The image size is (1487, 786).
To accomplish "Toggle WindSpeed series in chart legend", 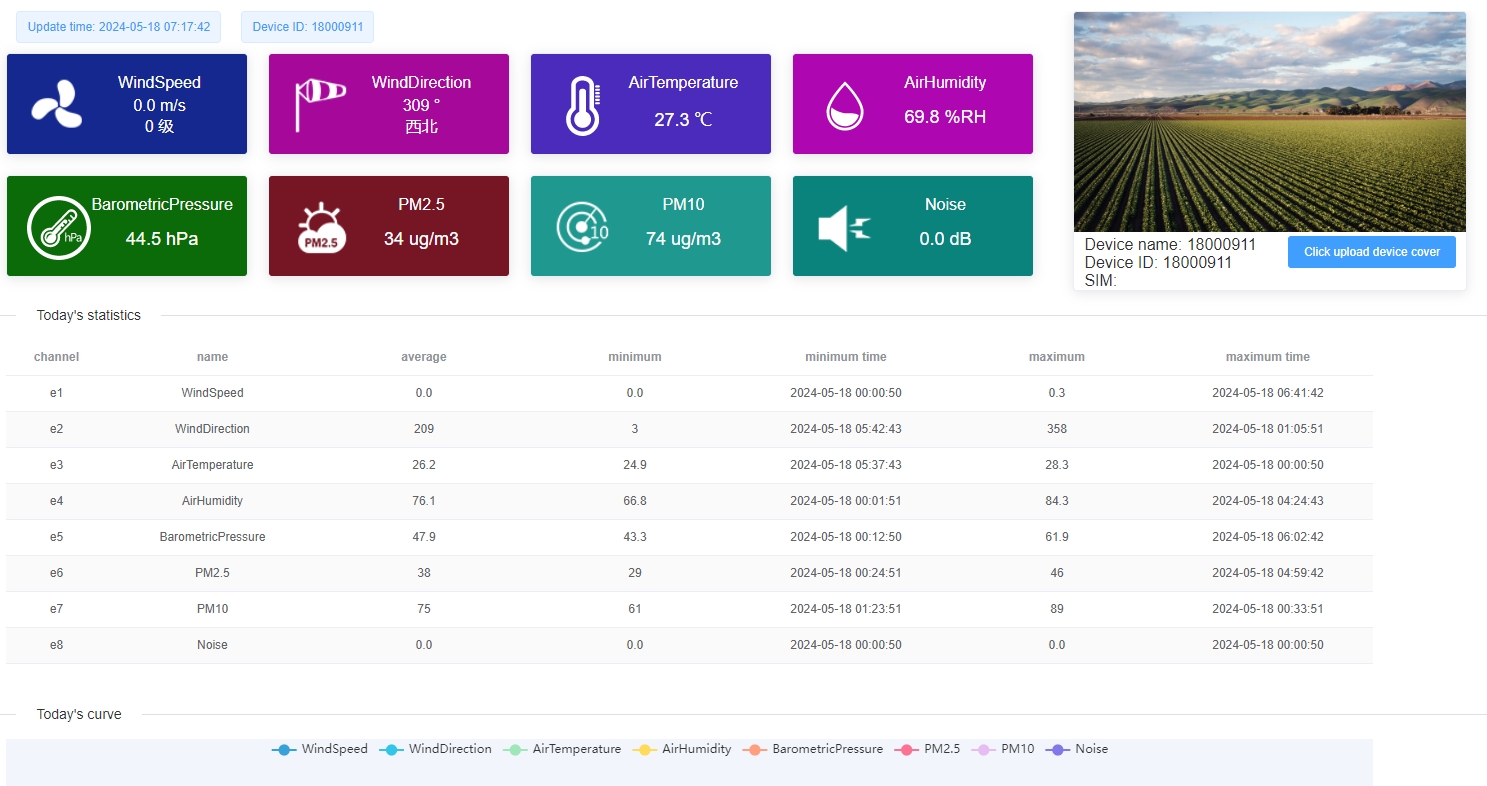I will point(320,749).
